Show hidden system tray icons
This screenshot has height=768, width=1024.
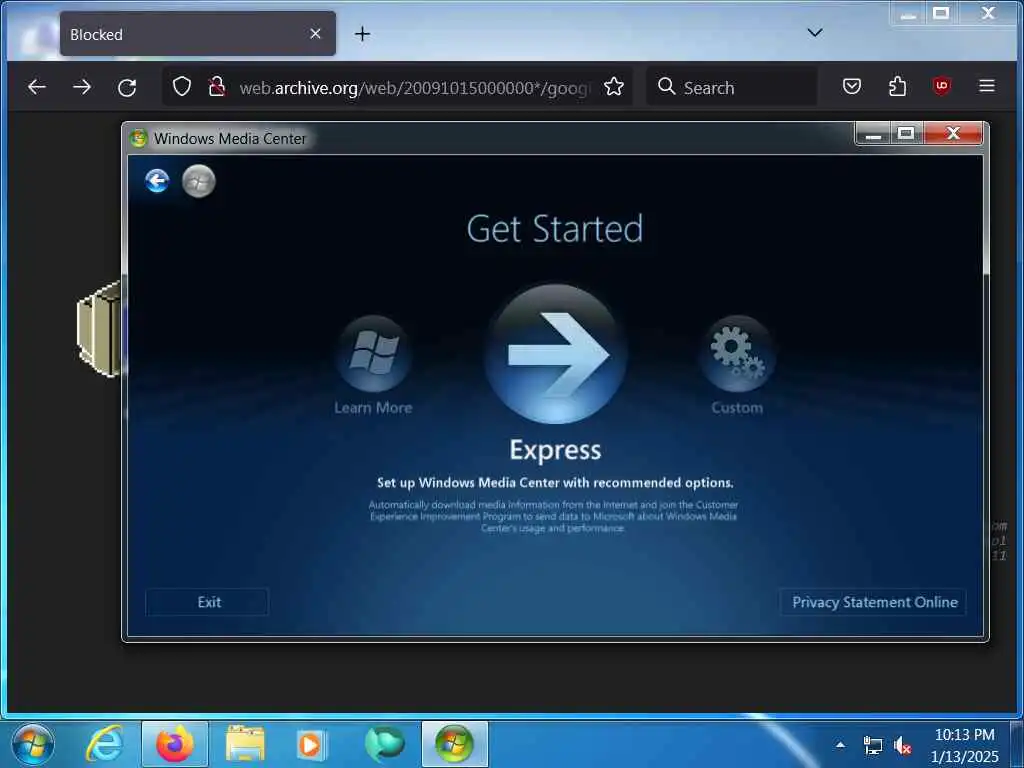[840, 745]
